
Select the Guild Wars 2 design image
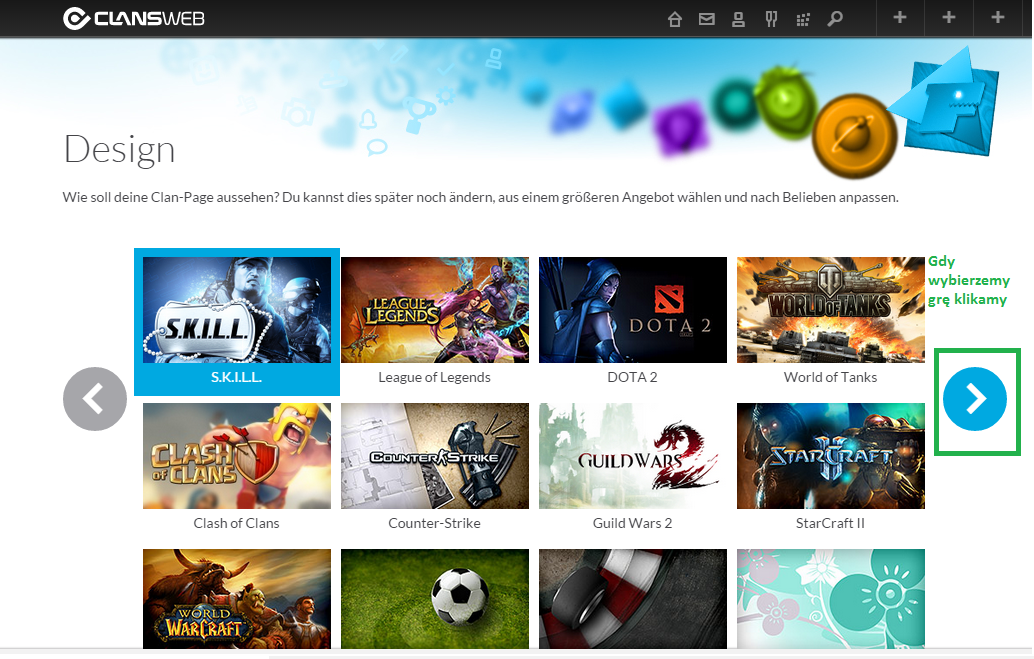[x=632, y=456]
